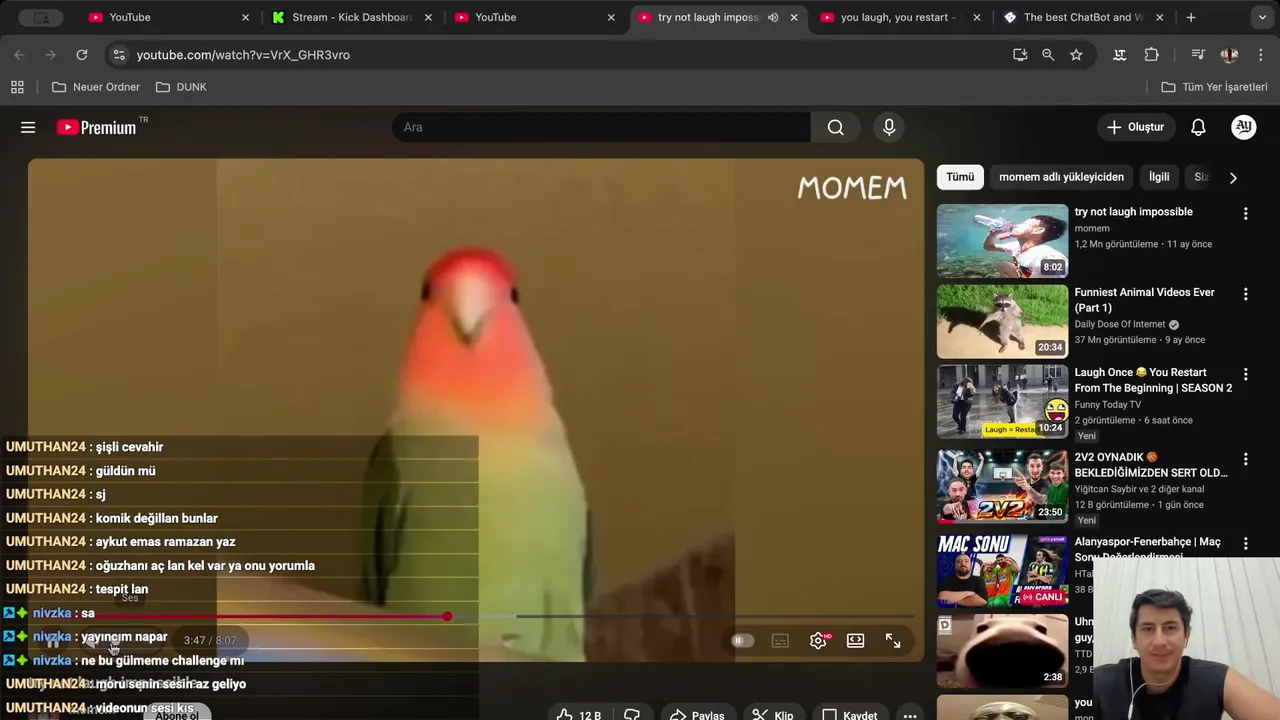Open the Oluştur create menu
This screenshot has height=720, width=1280.
[x=1135, y=127]
